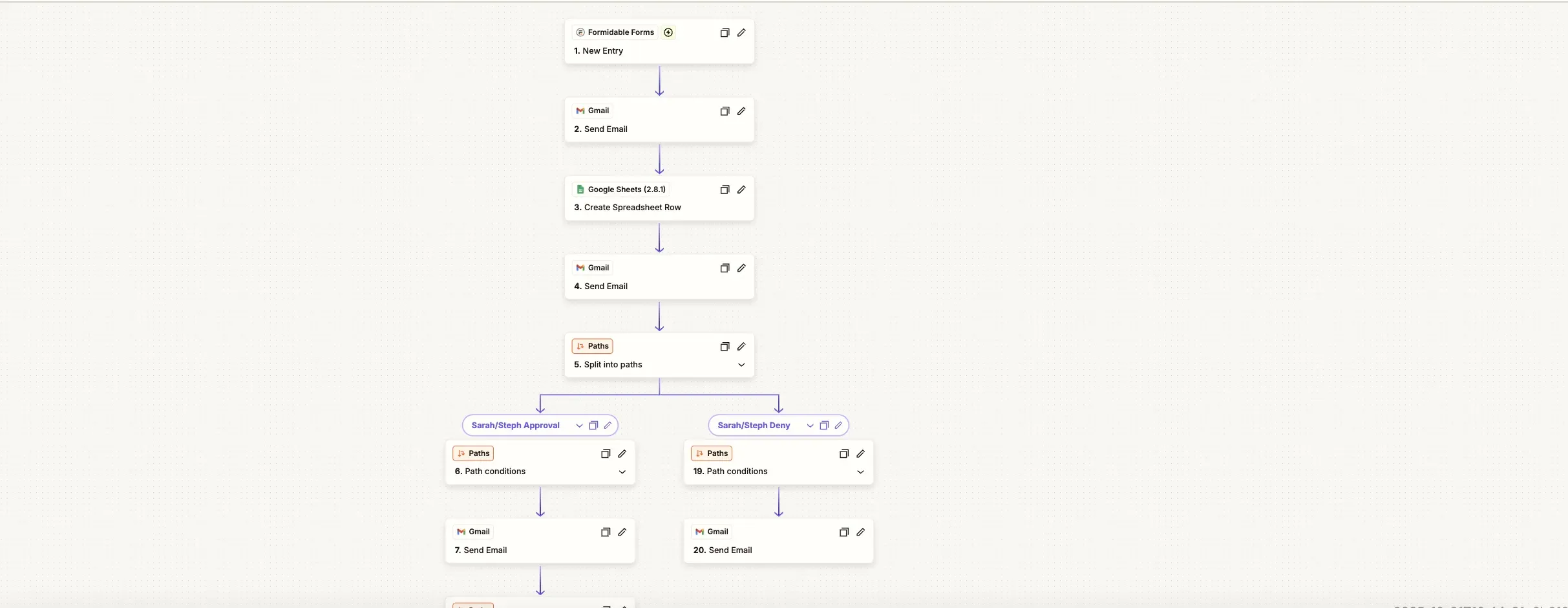The width and height of the screenshot is (1568, 608).
Task: Click the Sarah/Steph Deny path label
Action: click(754, 425)
